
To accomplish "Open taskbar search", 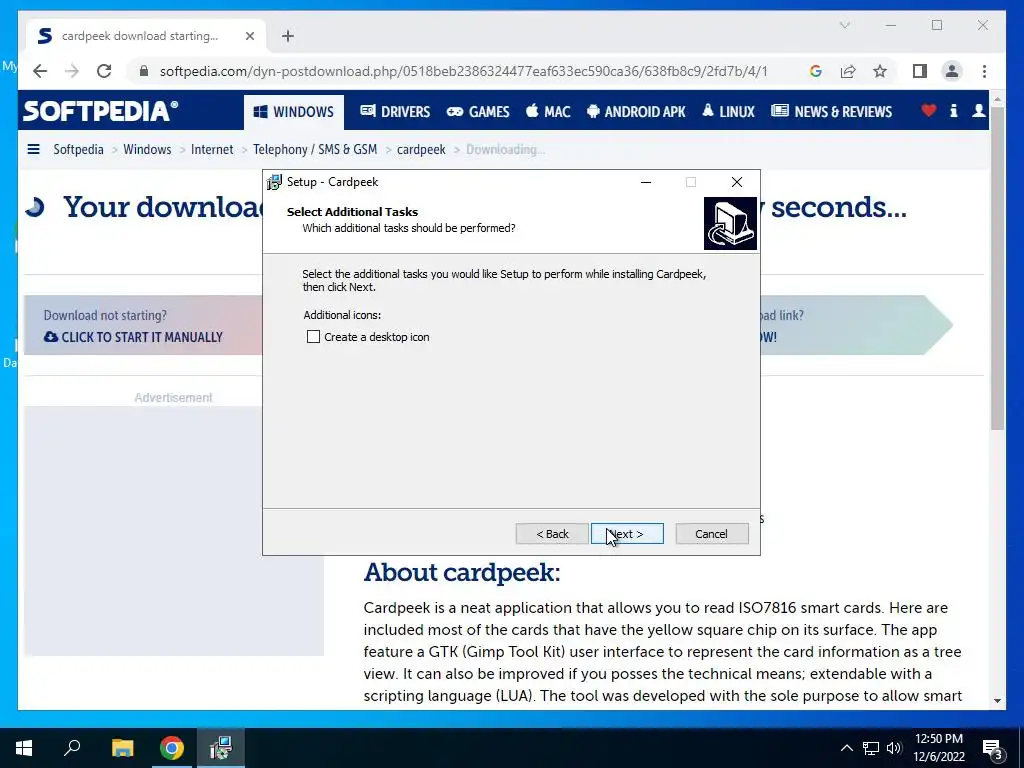I will (72, 748).
